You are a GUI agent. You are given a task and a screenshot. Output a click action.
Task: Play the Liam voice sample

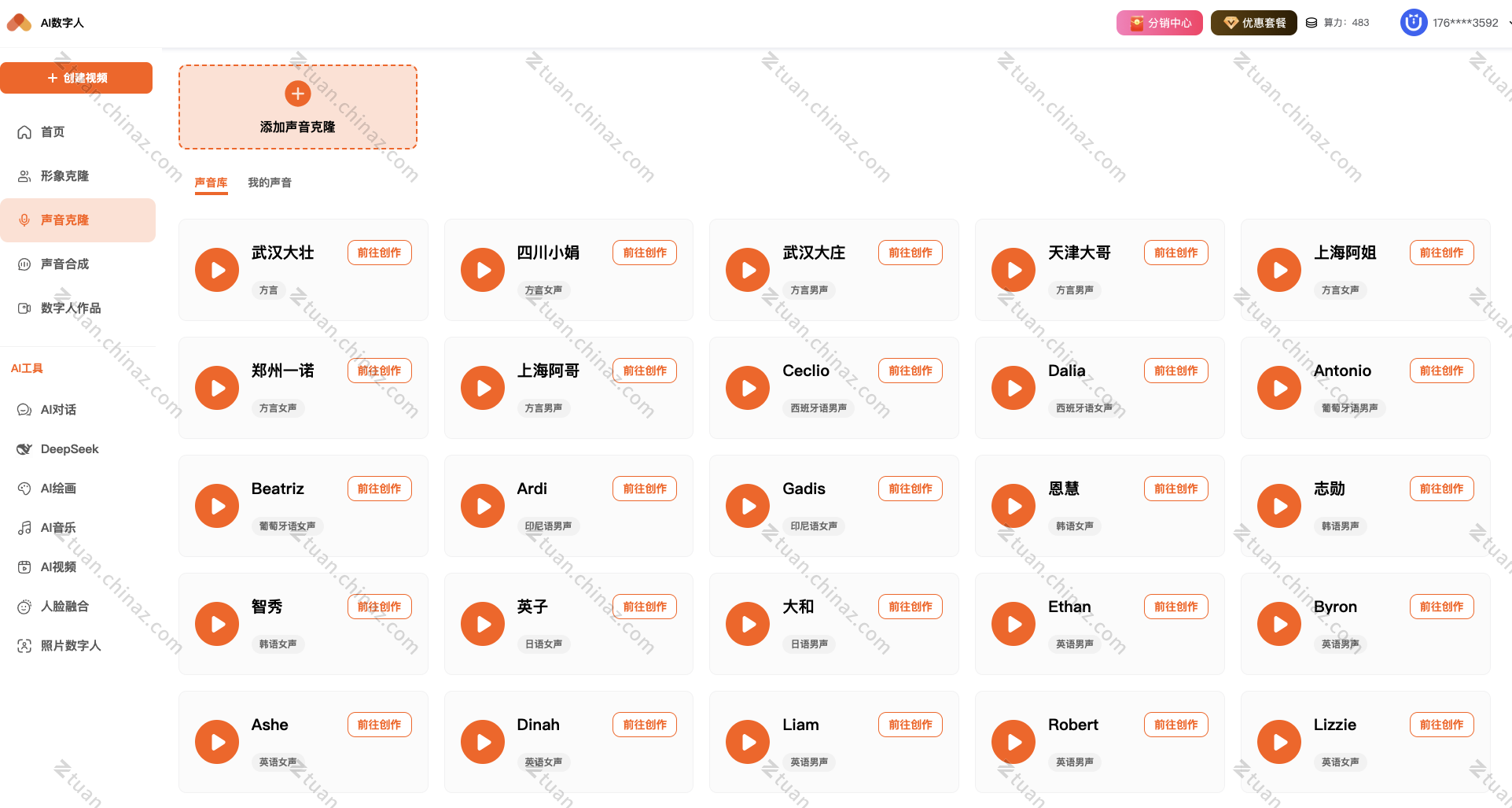pos(748,742)
